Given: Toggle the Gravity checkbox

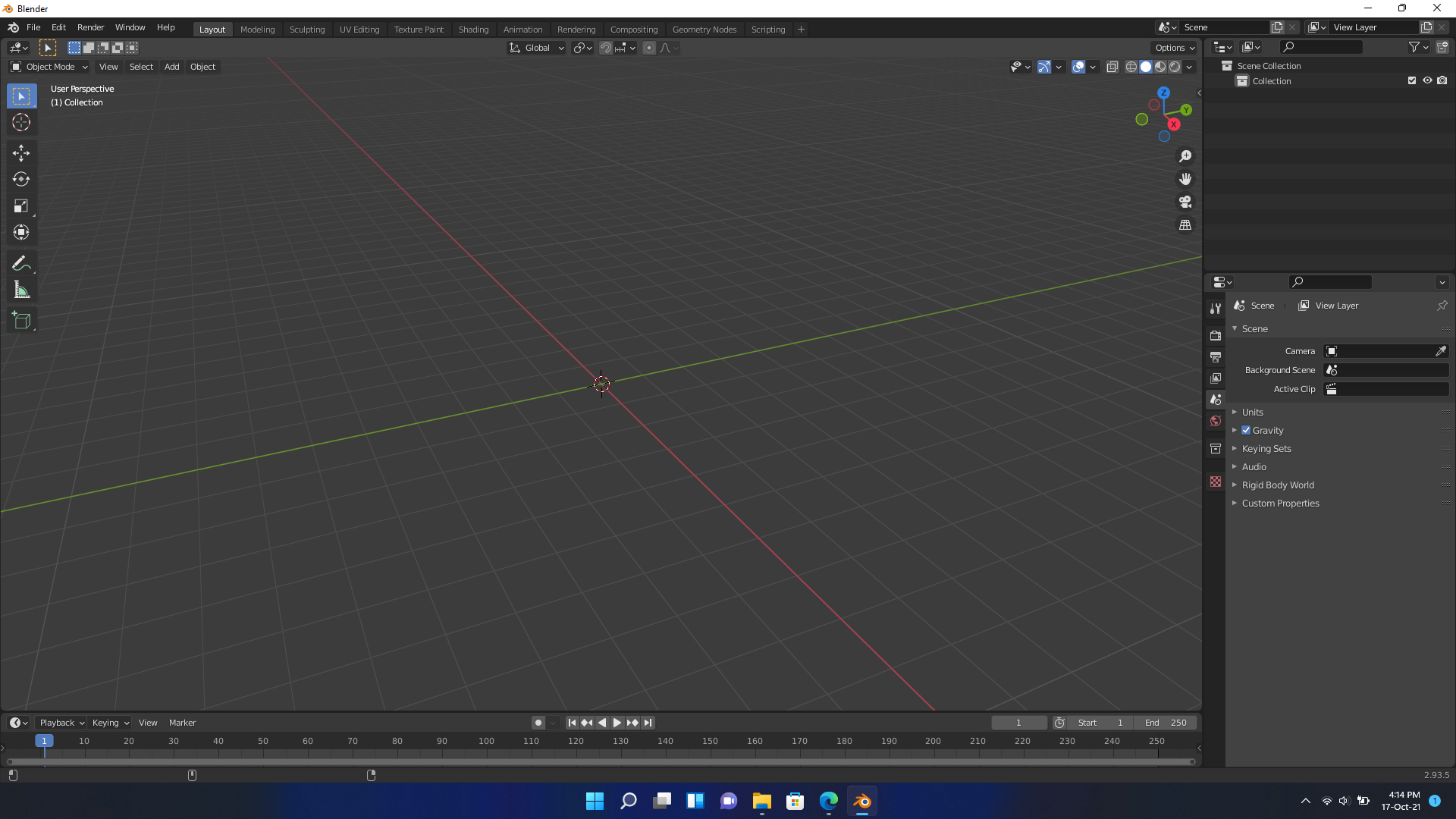Looking at the screenshot, I should click(x=1246, y=430).
